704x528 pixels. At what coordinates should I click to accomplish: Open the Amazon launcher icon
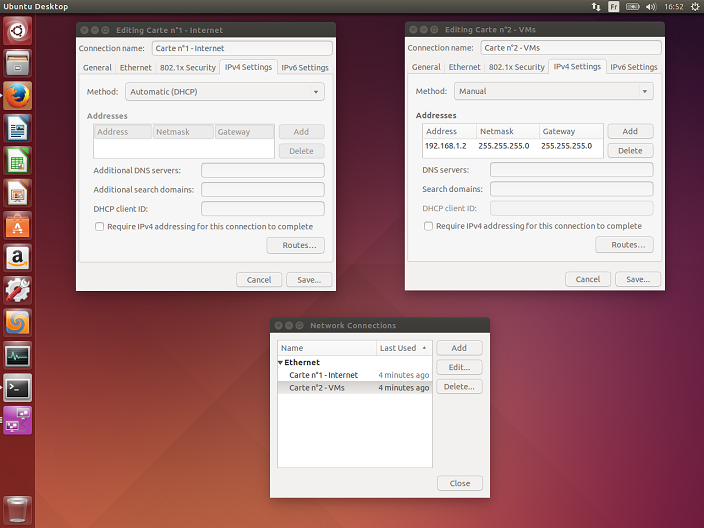tap(18, 258)
